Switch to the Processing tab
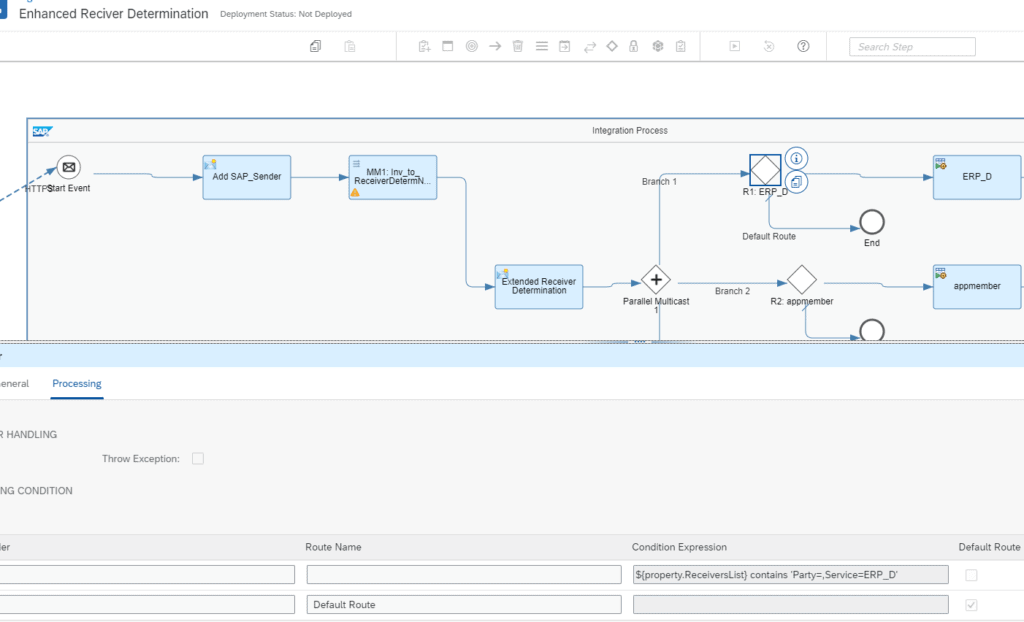 76,384
